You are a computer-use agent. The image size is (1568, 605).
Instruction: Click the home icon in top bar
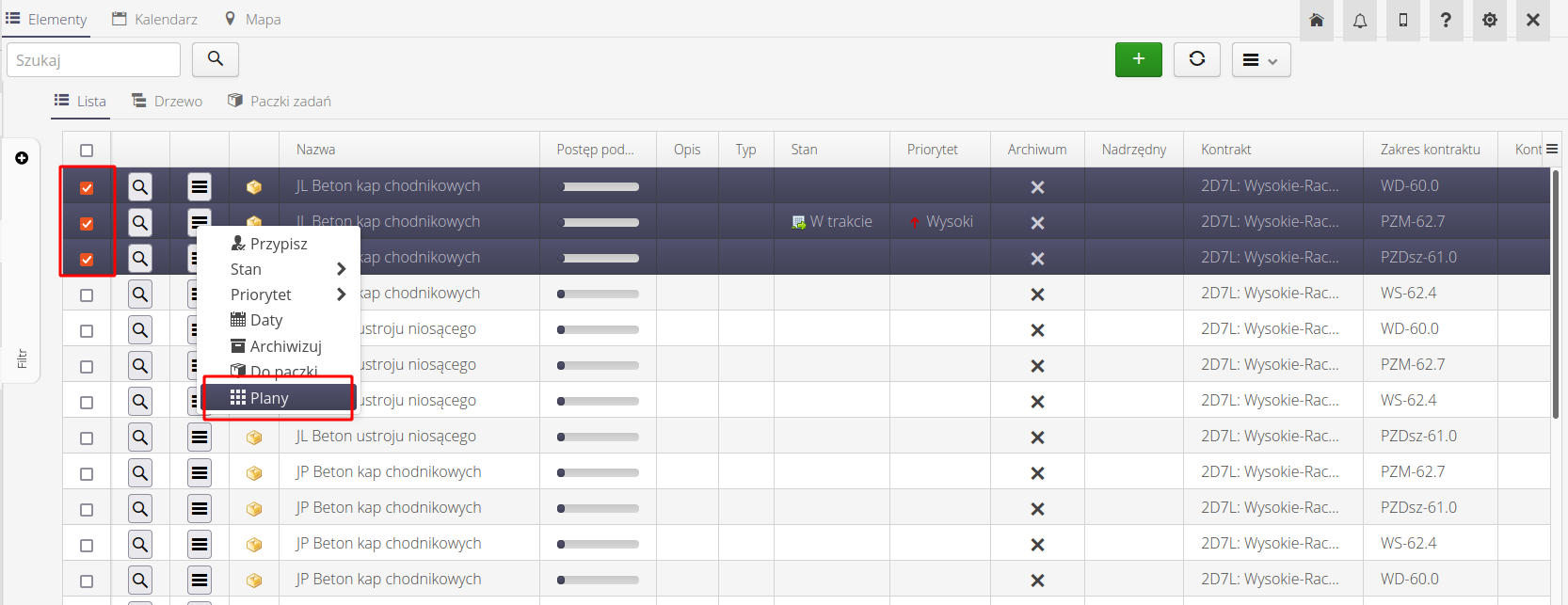click(x=1316, y=20)
